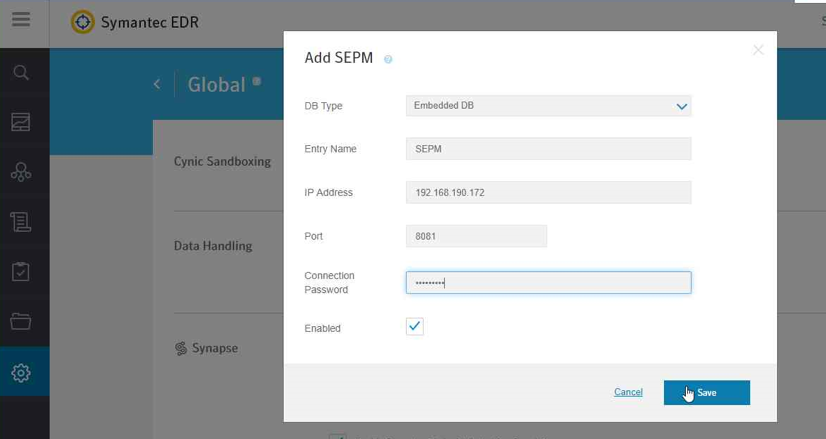826x439 pixels.
Task: Open the search icon in the sidebar
Action: point(21,72)
